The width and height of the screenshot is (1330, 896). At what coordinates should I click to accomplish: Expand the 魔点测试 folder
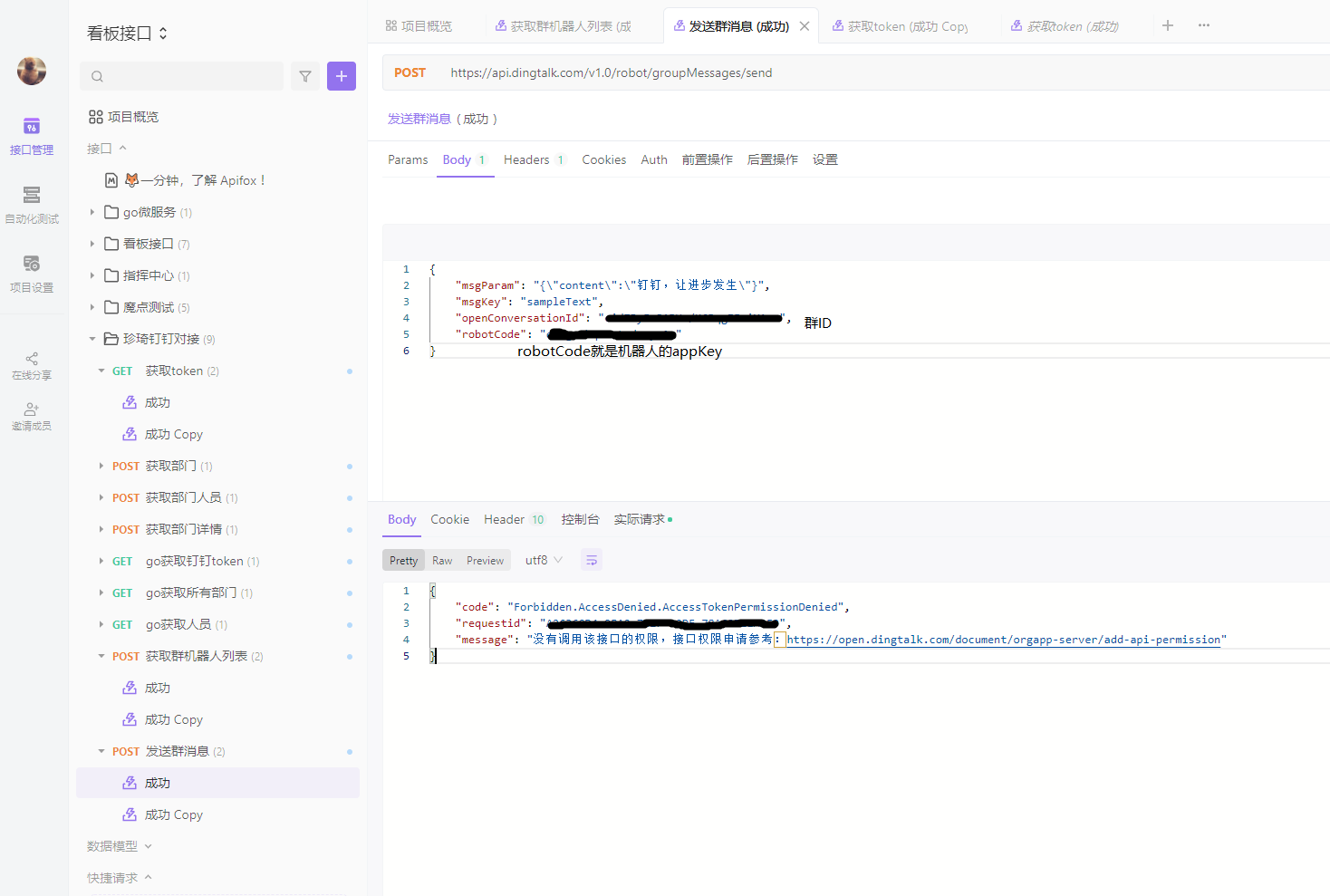click(92, 307)
